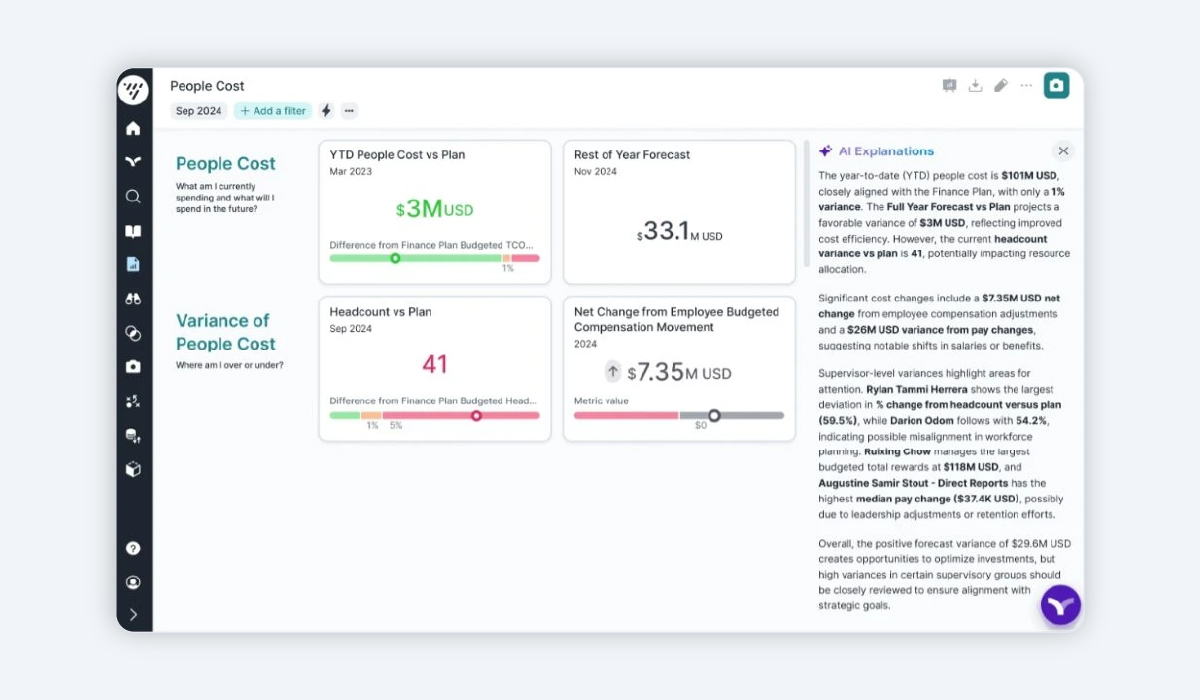The height and width of the screenshot is (700, 1200).
Task: Edit analysis with the pencil icon
Action: pos(1001,86)
